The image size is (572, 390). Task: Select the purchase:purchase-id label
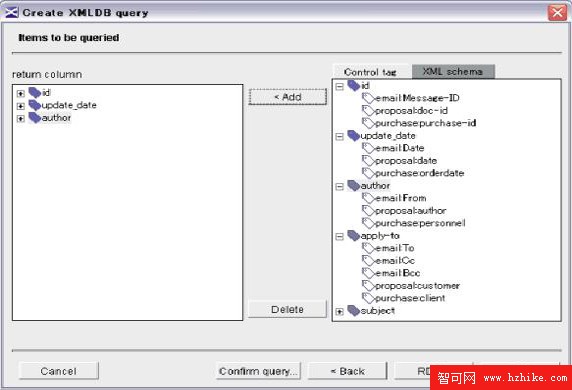coord(425,123)
